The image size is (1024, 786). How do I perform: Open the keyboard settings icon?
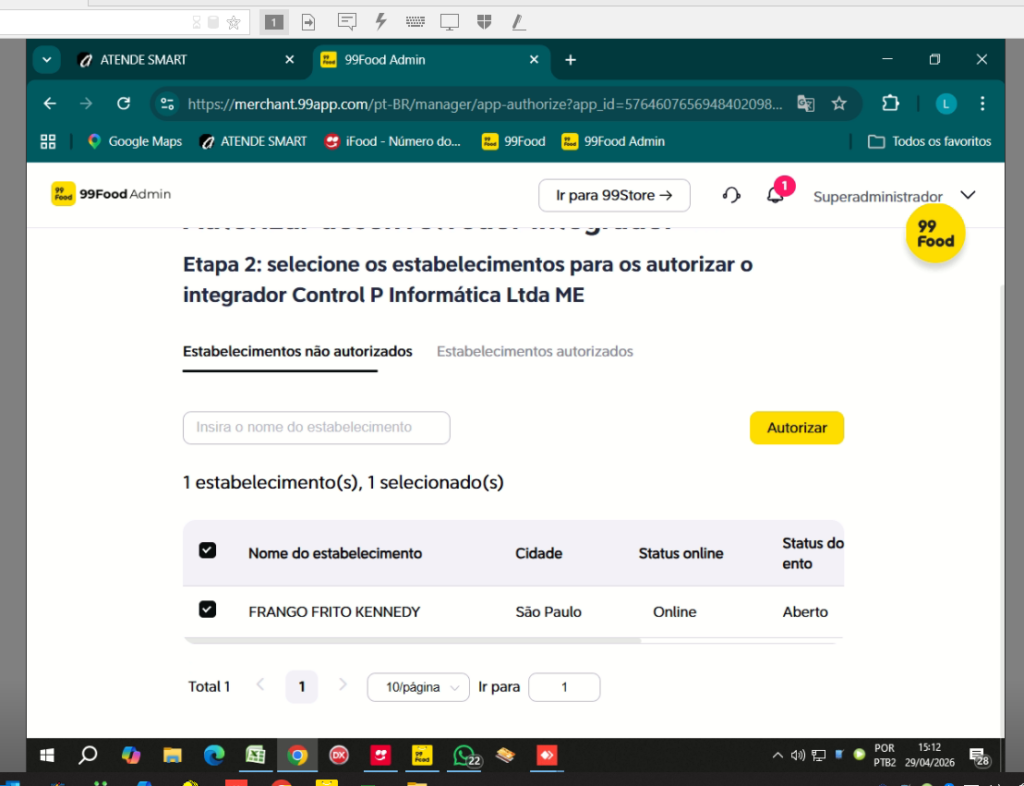[x=415, y=22]
